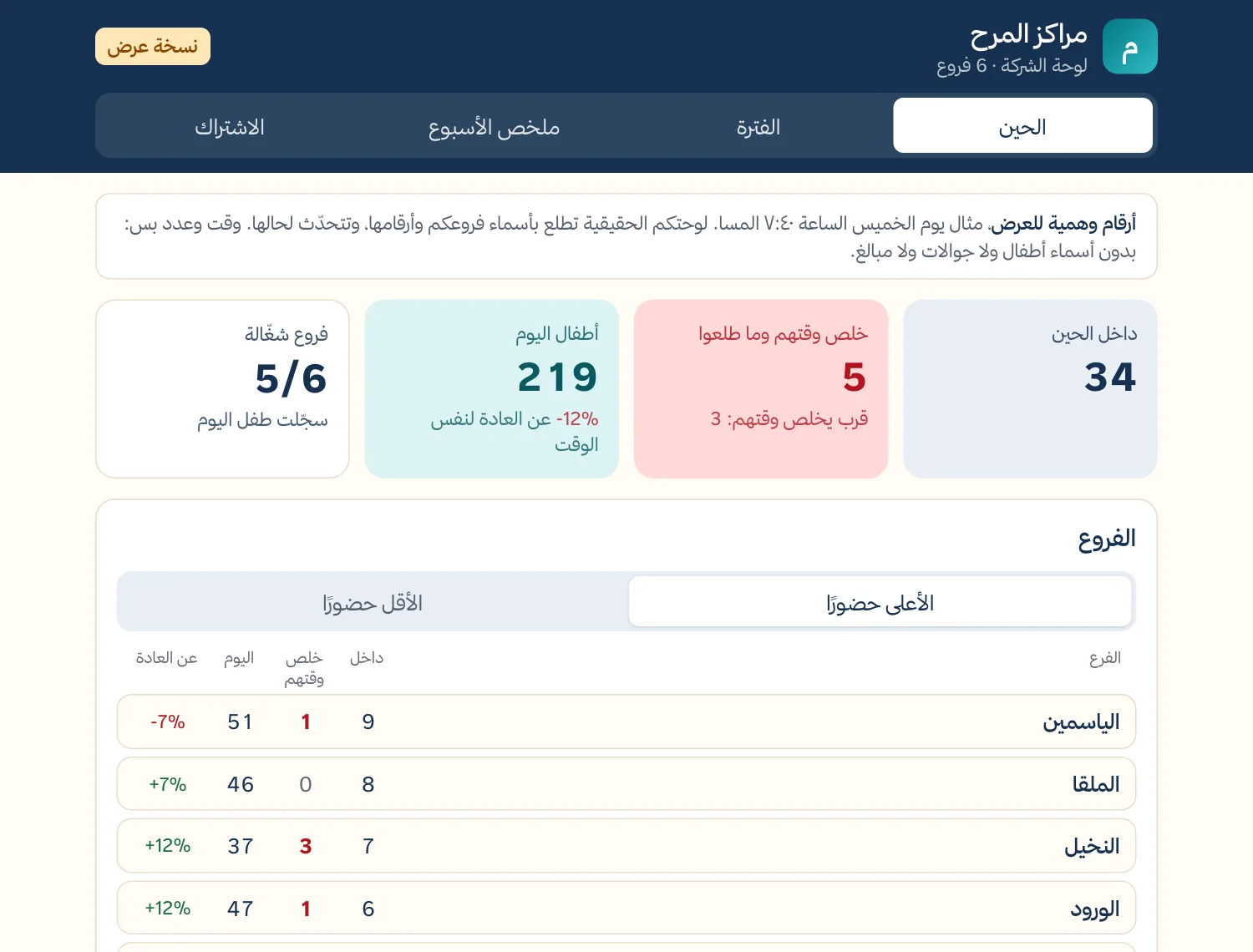Click the مراكز المرح title
This screenshot has width=1253, height=952.
(1028, 35)
